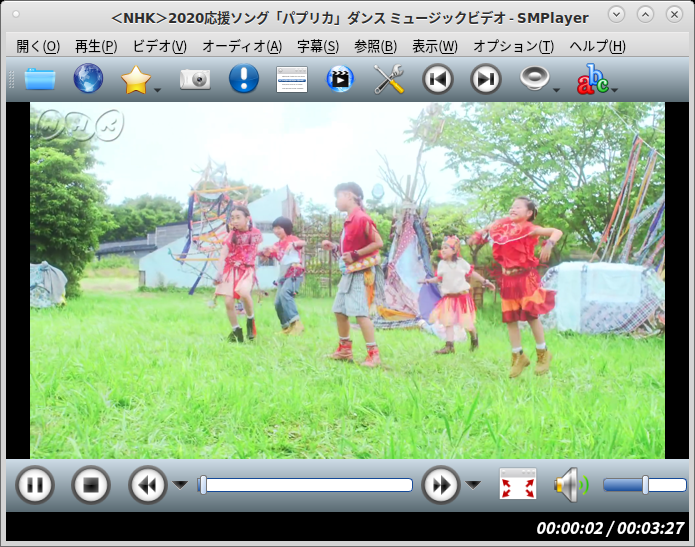695x547 pixels.
Task: Click the audio track speaker icon in toolbar
Action: tap(534, 78)
